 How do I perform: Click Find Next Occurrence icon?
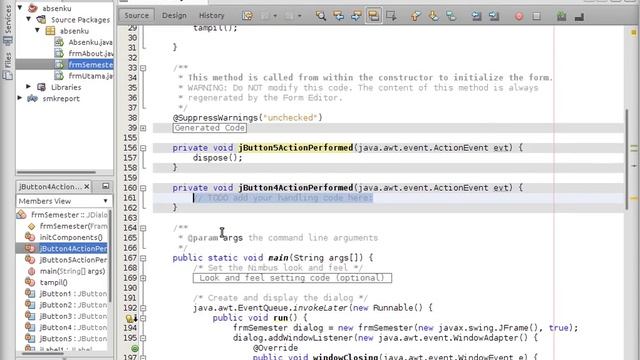(x=356, y=16)
